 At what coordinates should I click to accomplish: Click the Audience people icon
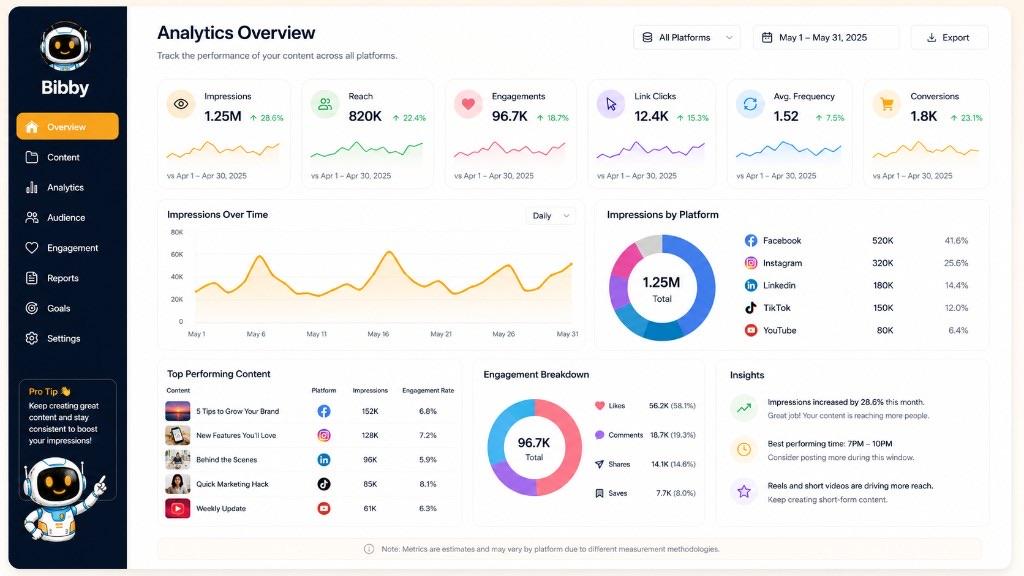click(31, 217)
